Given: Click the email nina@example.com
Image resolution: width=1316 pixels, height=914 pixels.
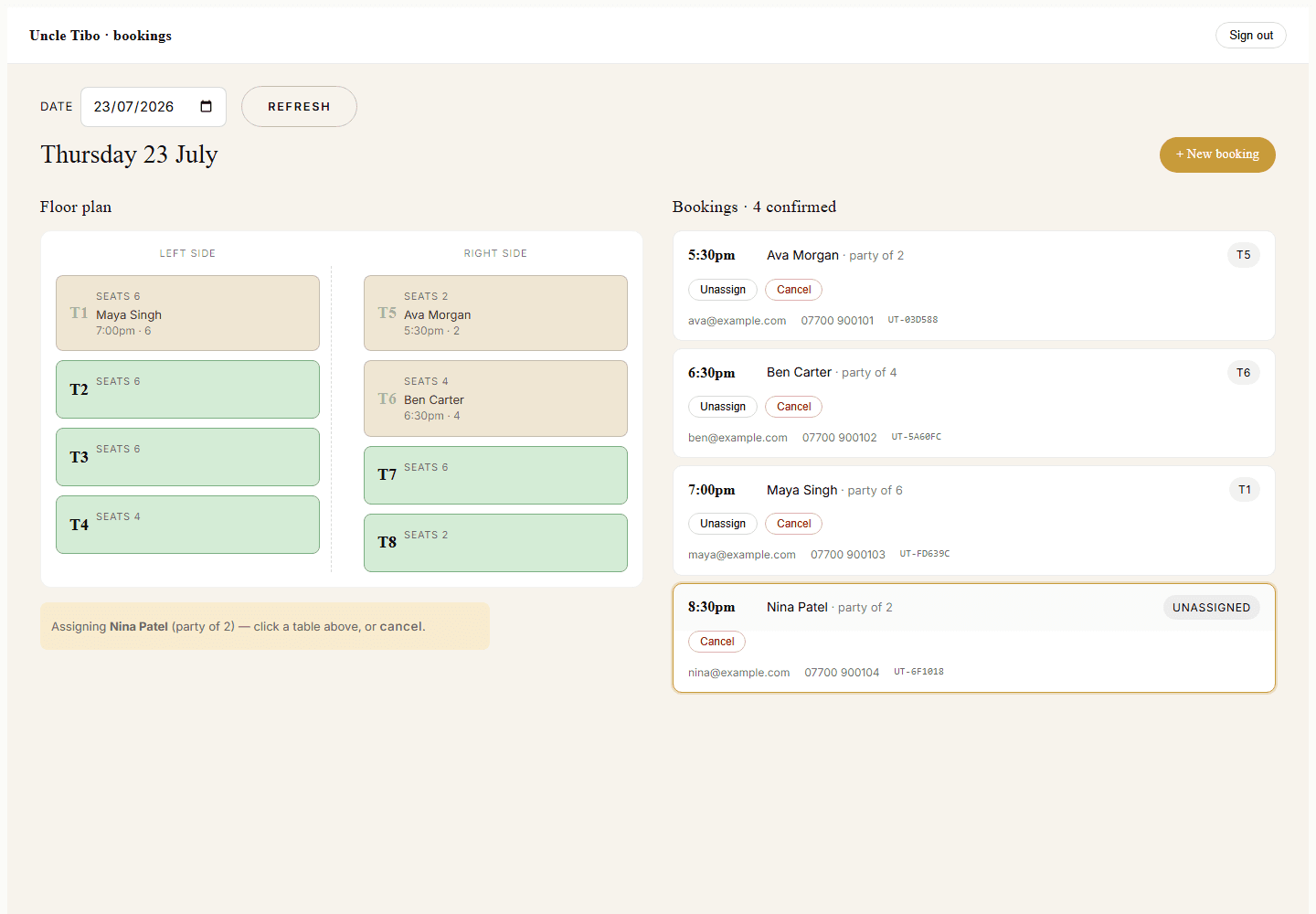Looking at the screenshot, I should [738, 673].
